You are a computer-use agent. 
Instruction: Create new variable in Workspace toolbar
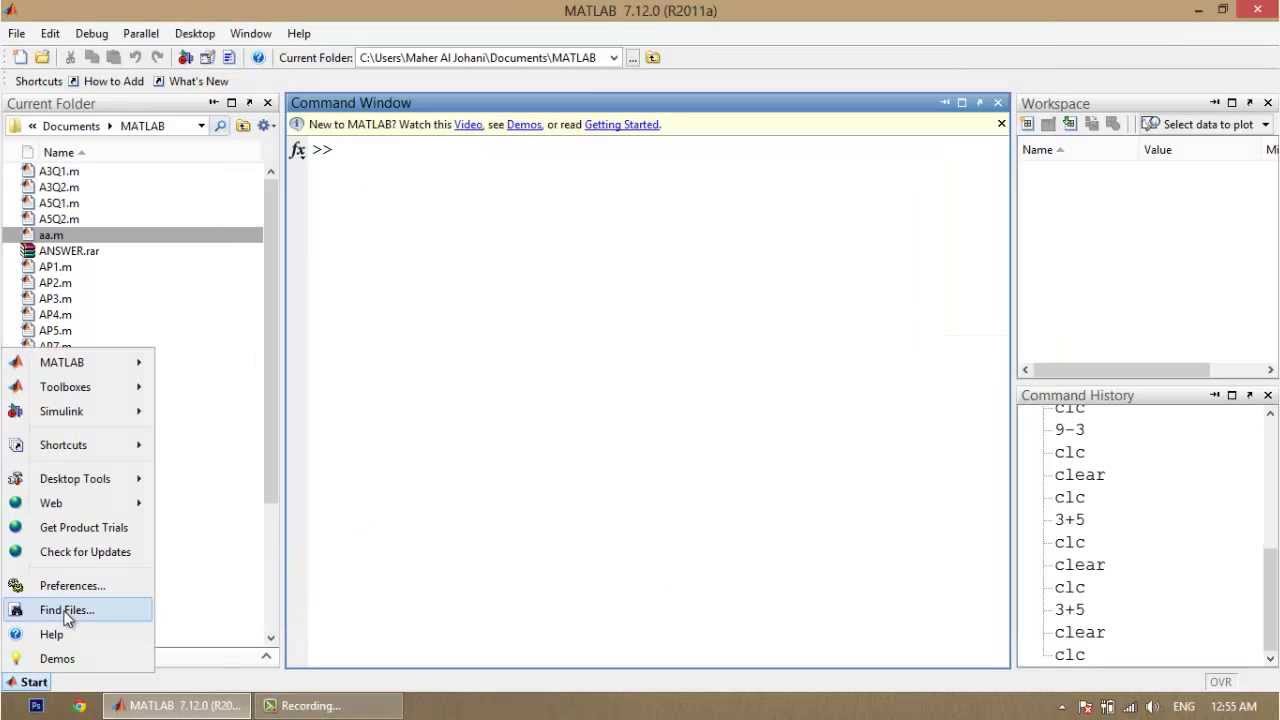tap(1027, 124)
